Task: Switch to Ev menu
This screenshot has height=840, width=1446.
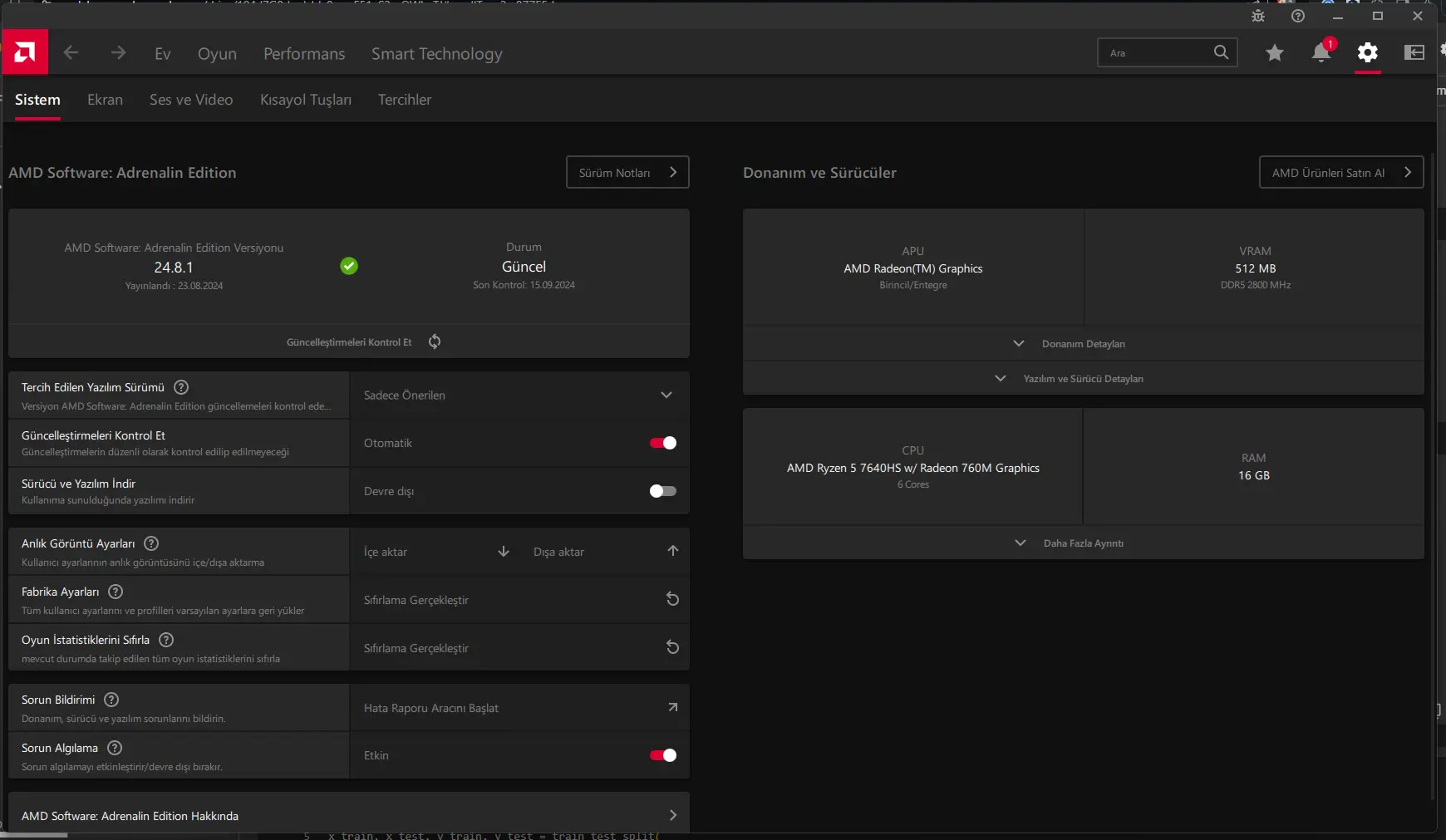Action: 163,53
